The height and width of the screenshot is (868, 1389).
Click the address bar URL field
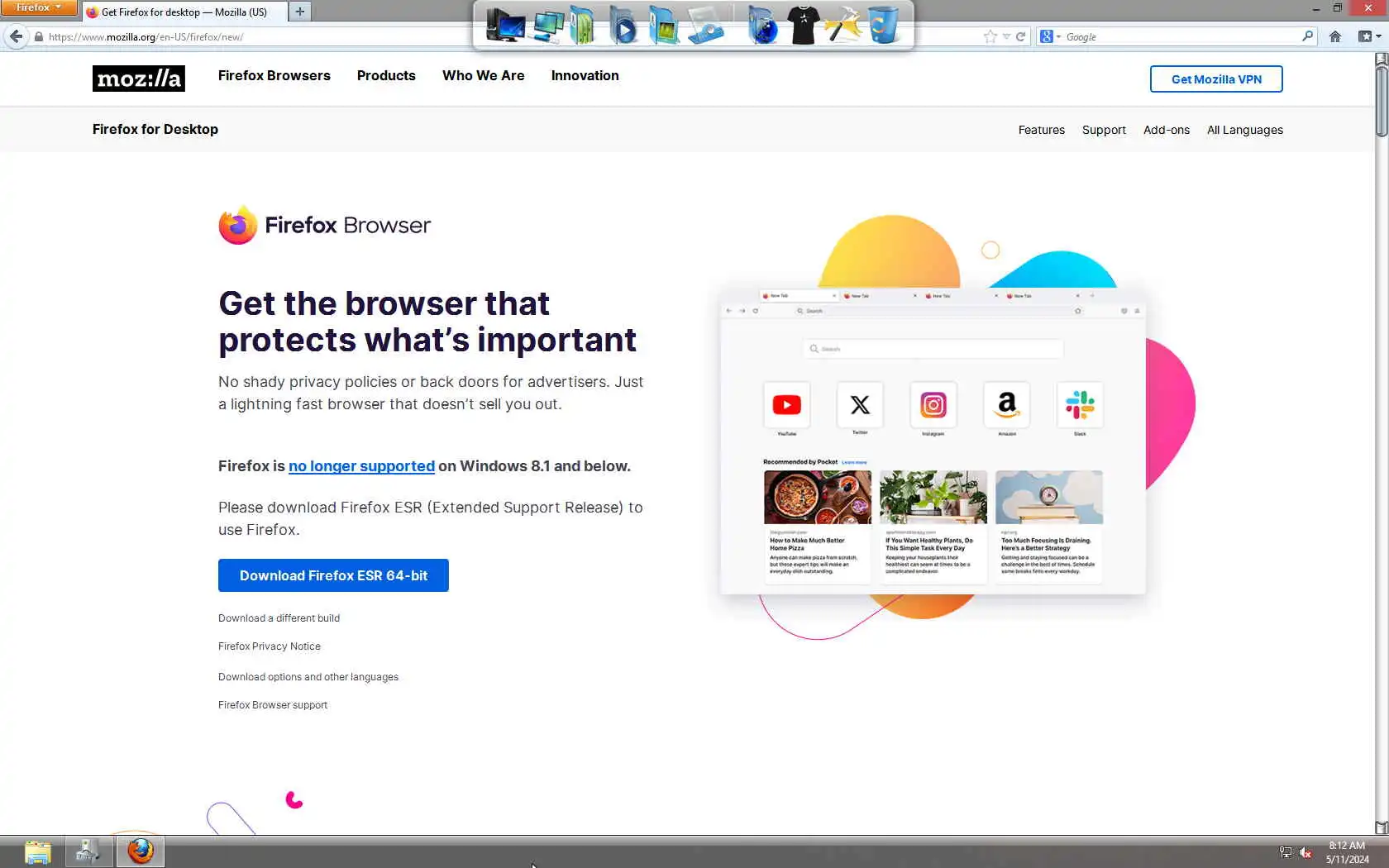(513, 36)
